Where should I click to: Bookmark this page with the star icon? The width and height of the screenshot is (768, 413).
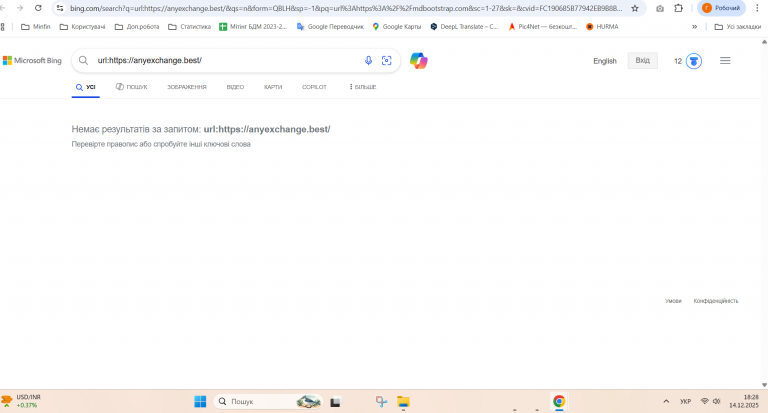click(x=635, y=8)
